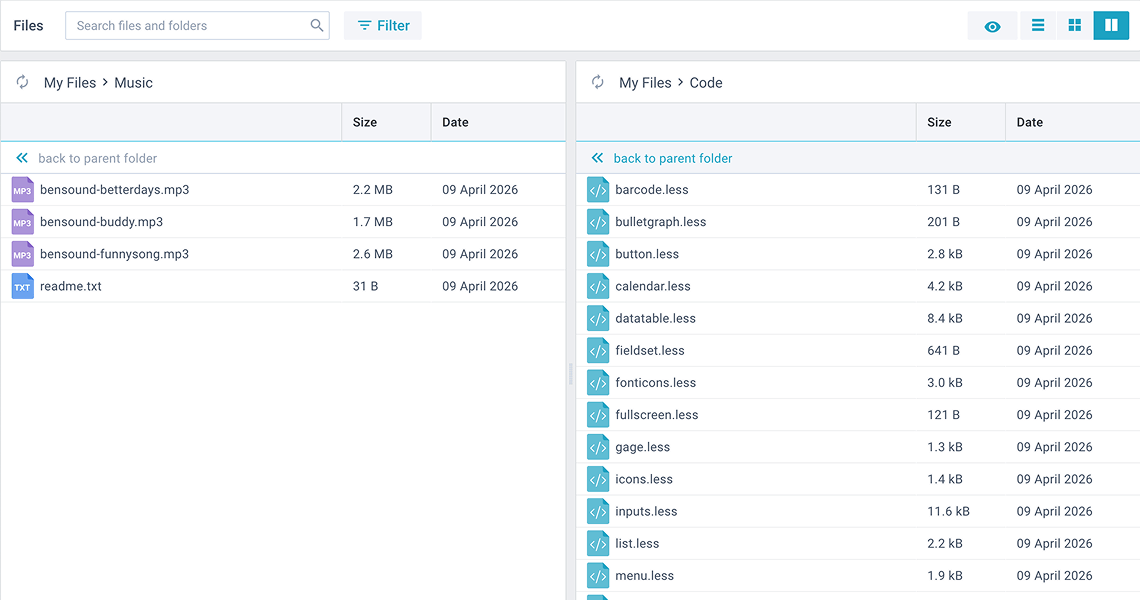Click the Code breadcrumb in right panel
This screenshot has width=1140, height=600.
(x=706, y=83)
